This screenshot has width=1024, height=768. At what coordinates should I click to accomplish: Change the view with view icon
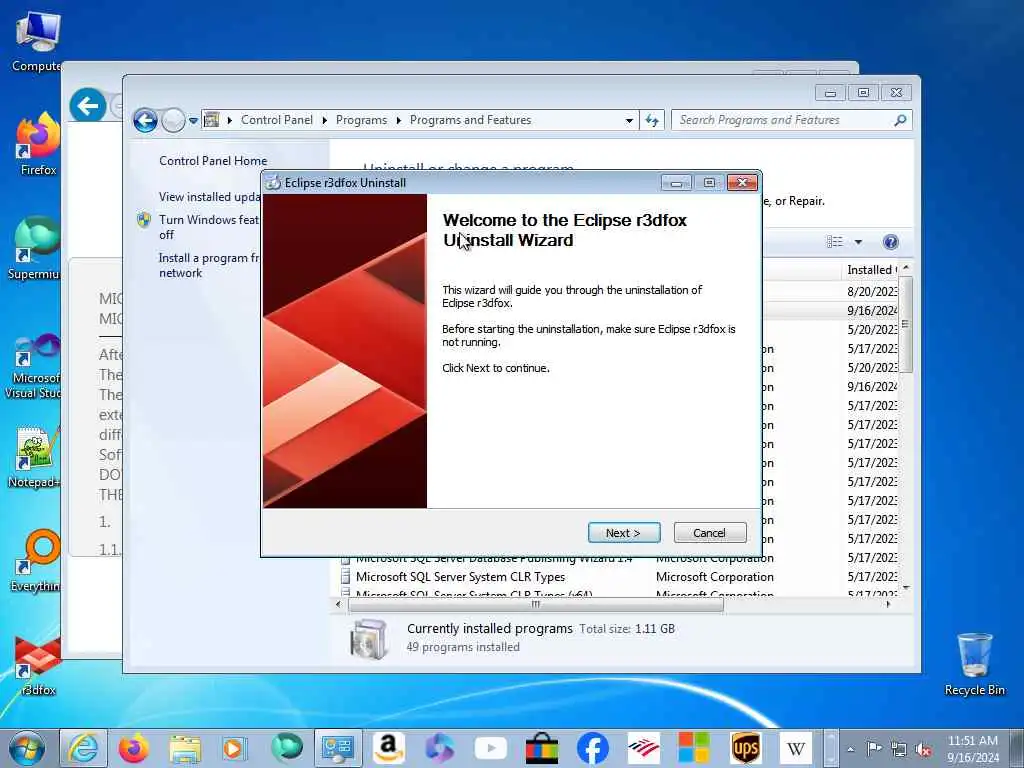click(835, 242)
